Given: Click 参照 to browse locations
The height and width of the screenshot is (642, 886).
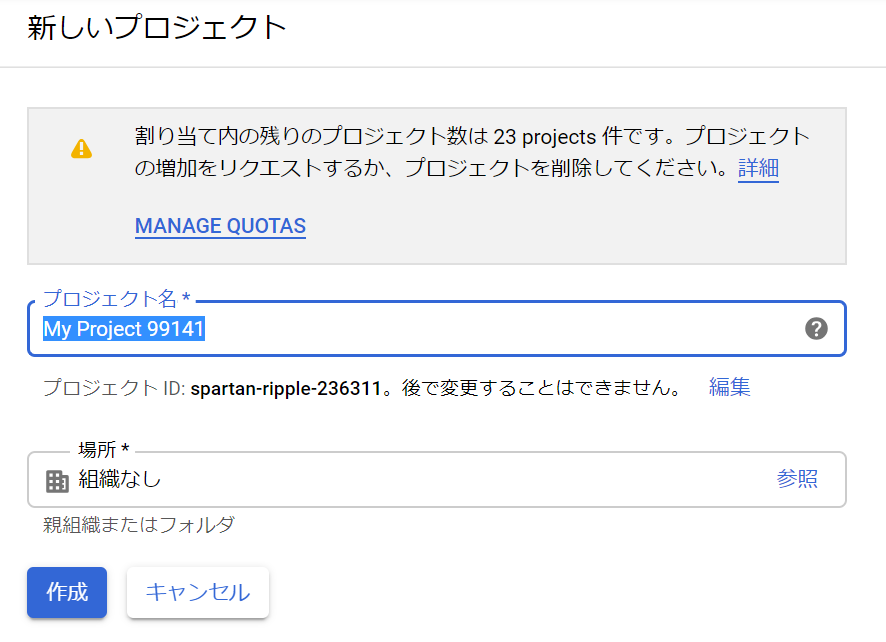Looking at the screenshot, I should (797, 479).
